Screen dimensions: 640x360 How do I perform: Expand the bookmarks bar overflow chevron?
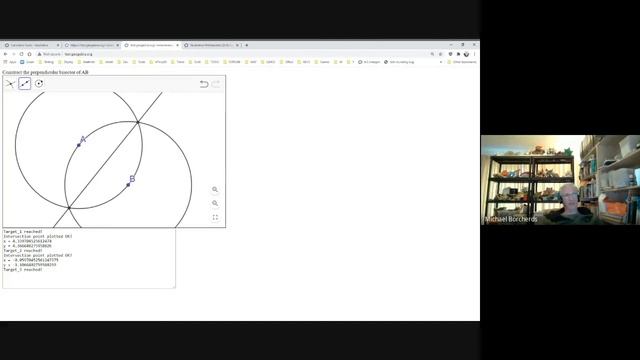[x=441, y=62]
